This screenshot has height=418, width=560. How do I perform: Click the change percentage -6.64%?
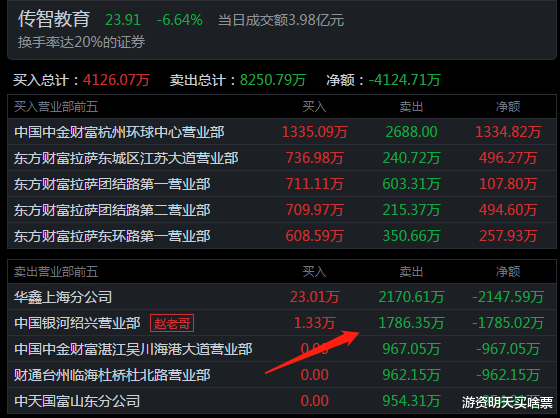coord(180,20)
